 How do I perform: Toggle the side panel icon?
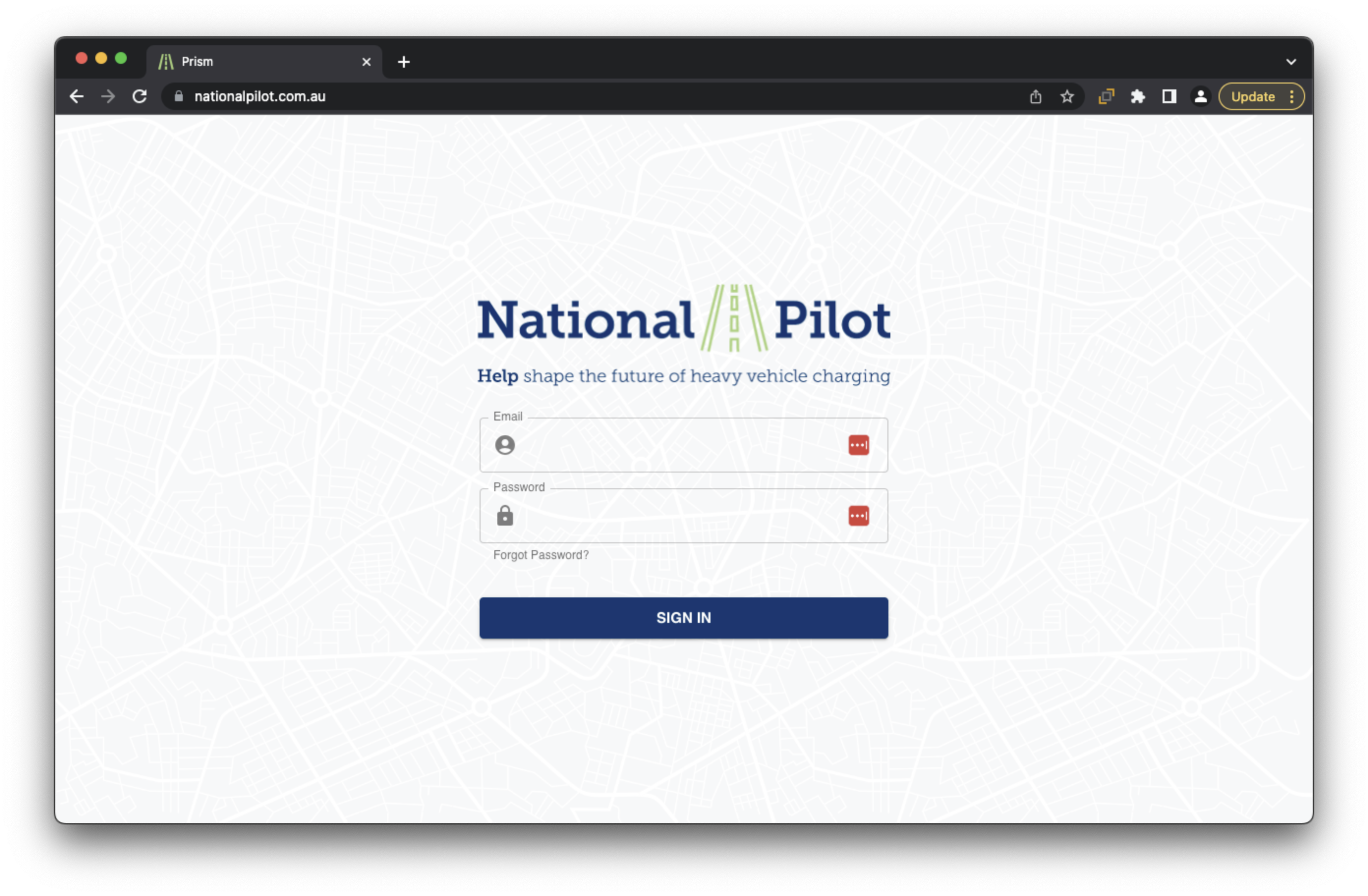pos(1168,97)
